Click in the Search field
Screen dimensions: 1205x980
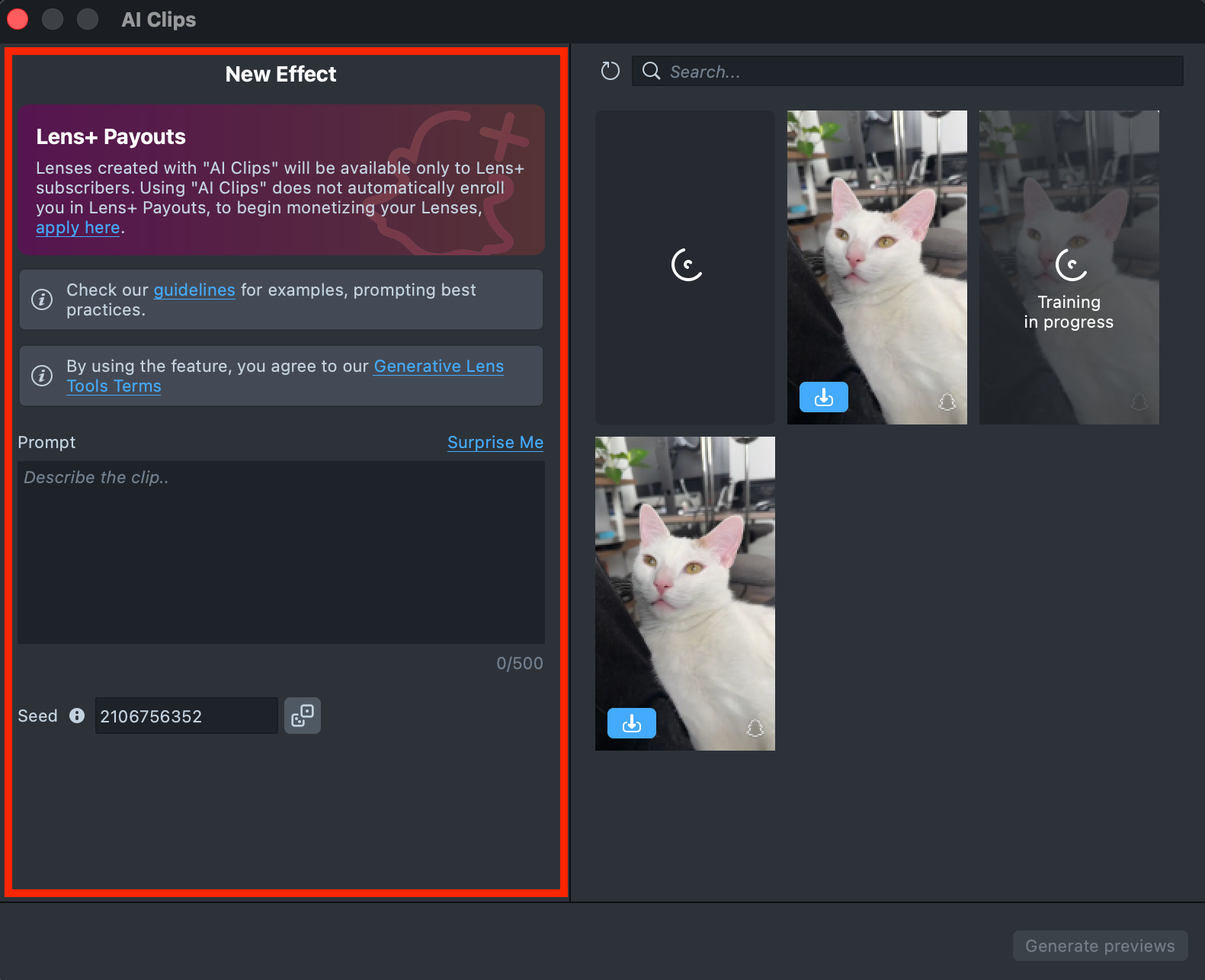click(908, 71)
